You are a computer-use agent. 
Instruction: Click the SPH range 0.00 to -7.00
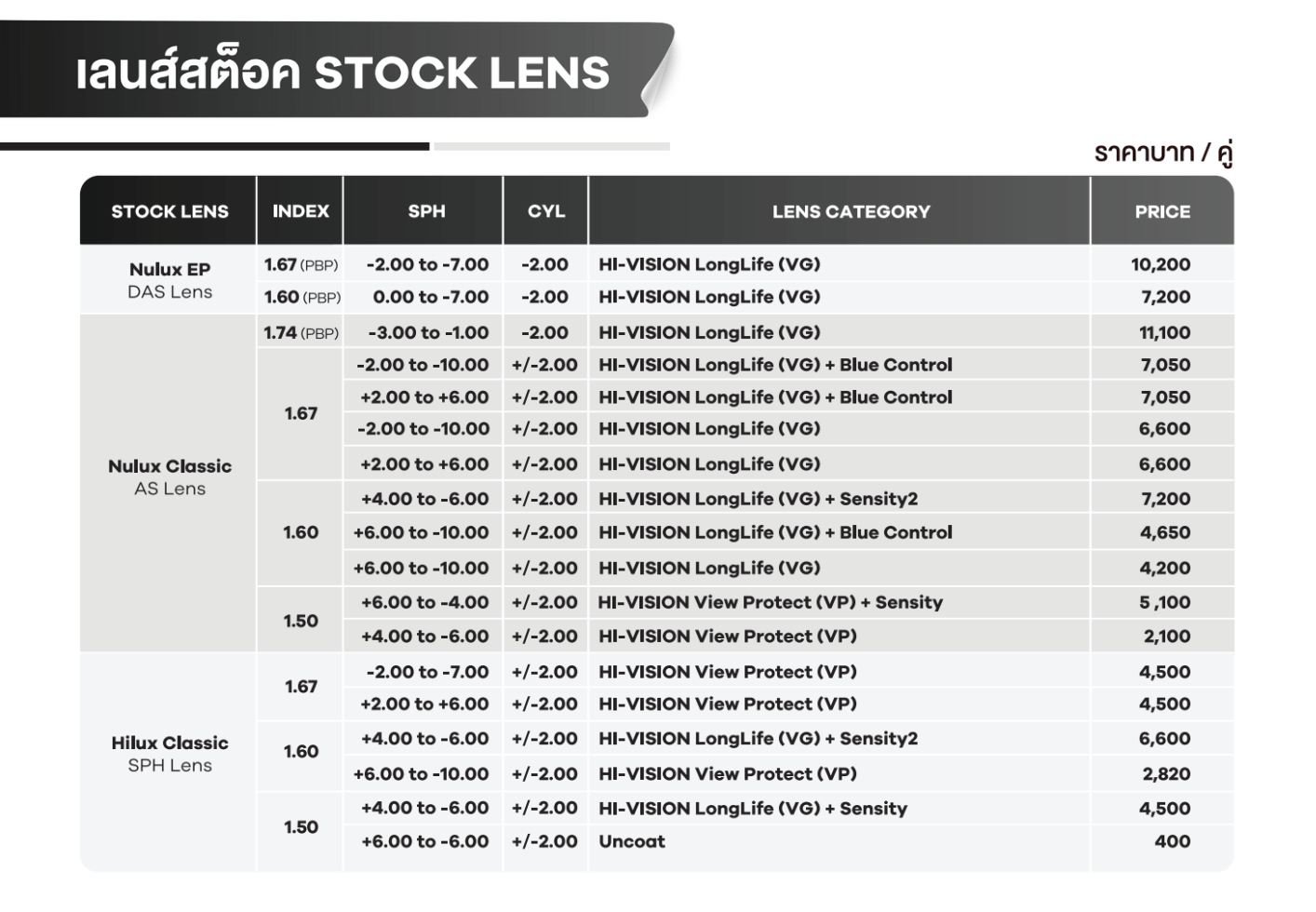pyautogui.click(x=430, y=298)
